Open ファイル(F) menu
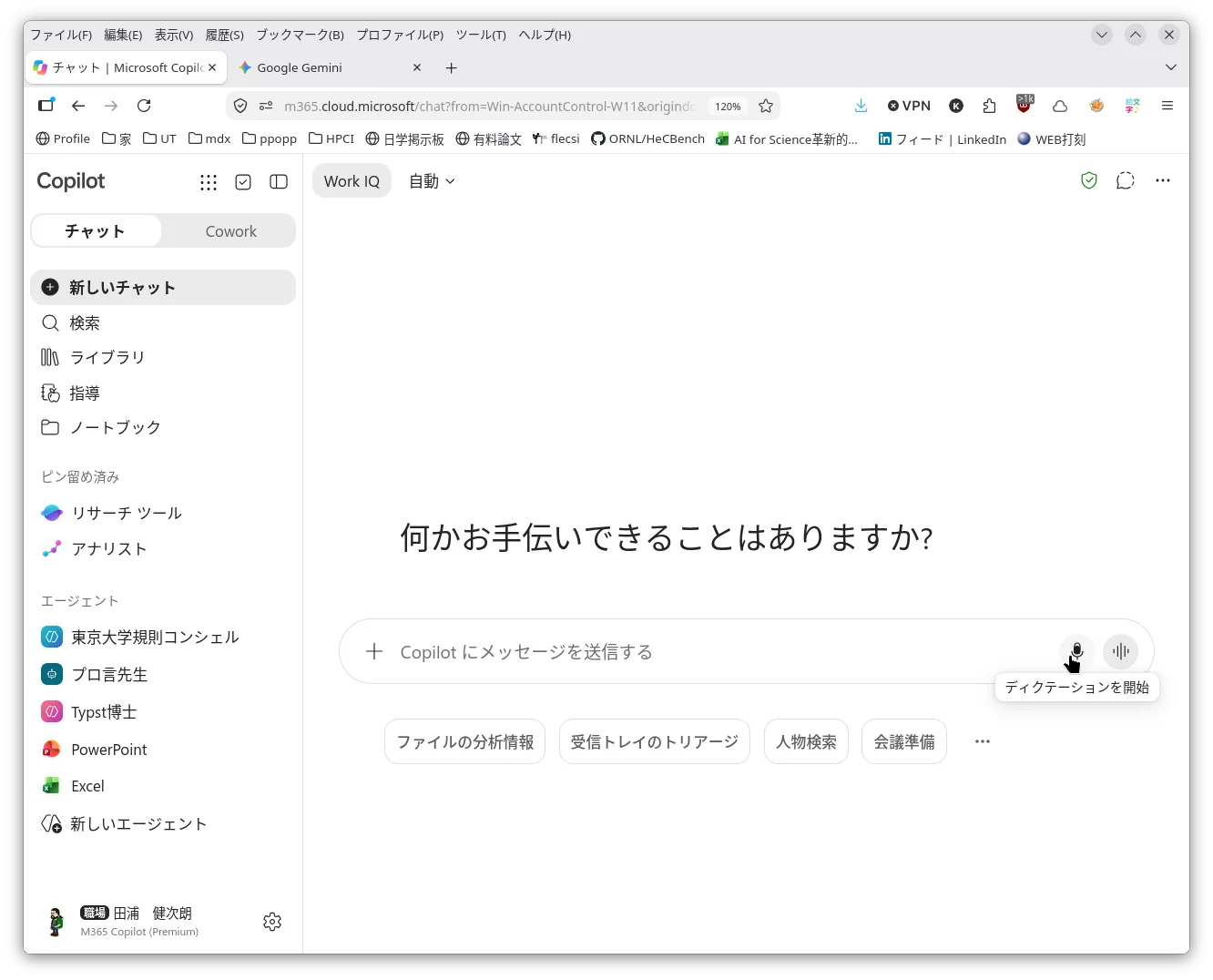Screen dimensions: 1213x980 61,35
